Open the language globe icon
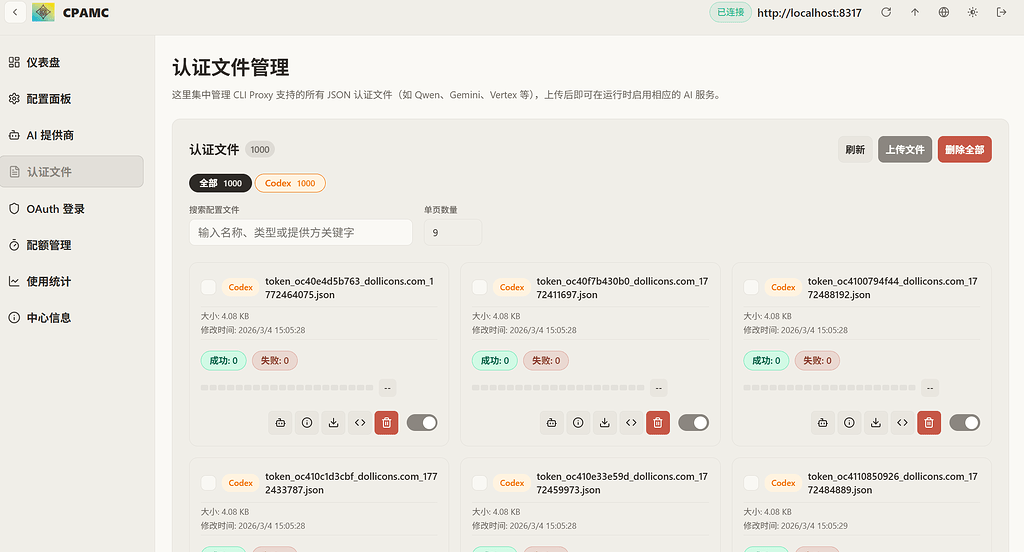Screen dimensions: 1024x552 click(944, 12)
